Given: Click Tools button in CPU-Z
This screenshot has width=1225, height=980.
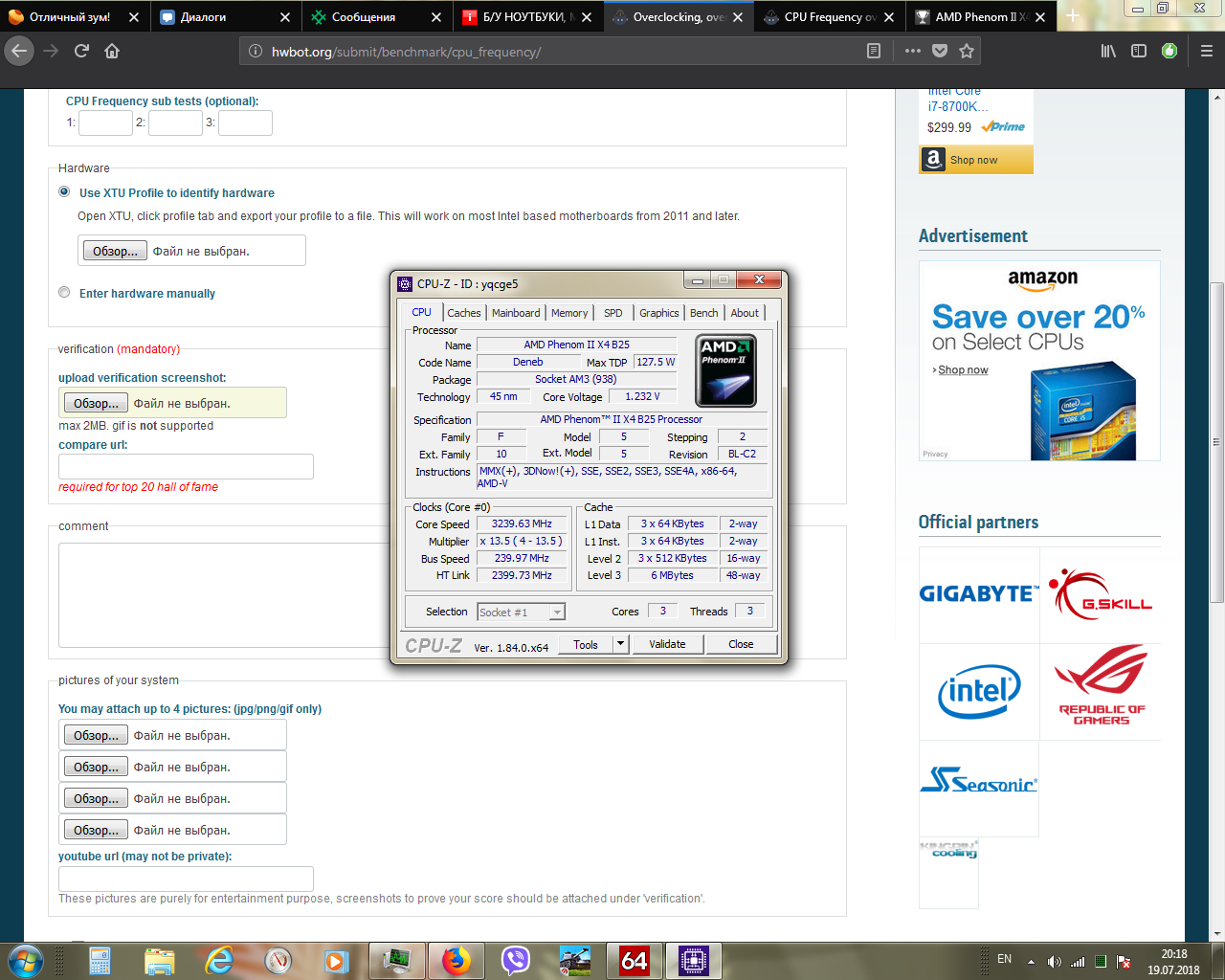Looking at the screenshot, I should tap(586, 644).
